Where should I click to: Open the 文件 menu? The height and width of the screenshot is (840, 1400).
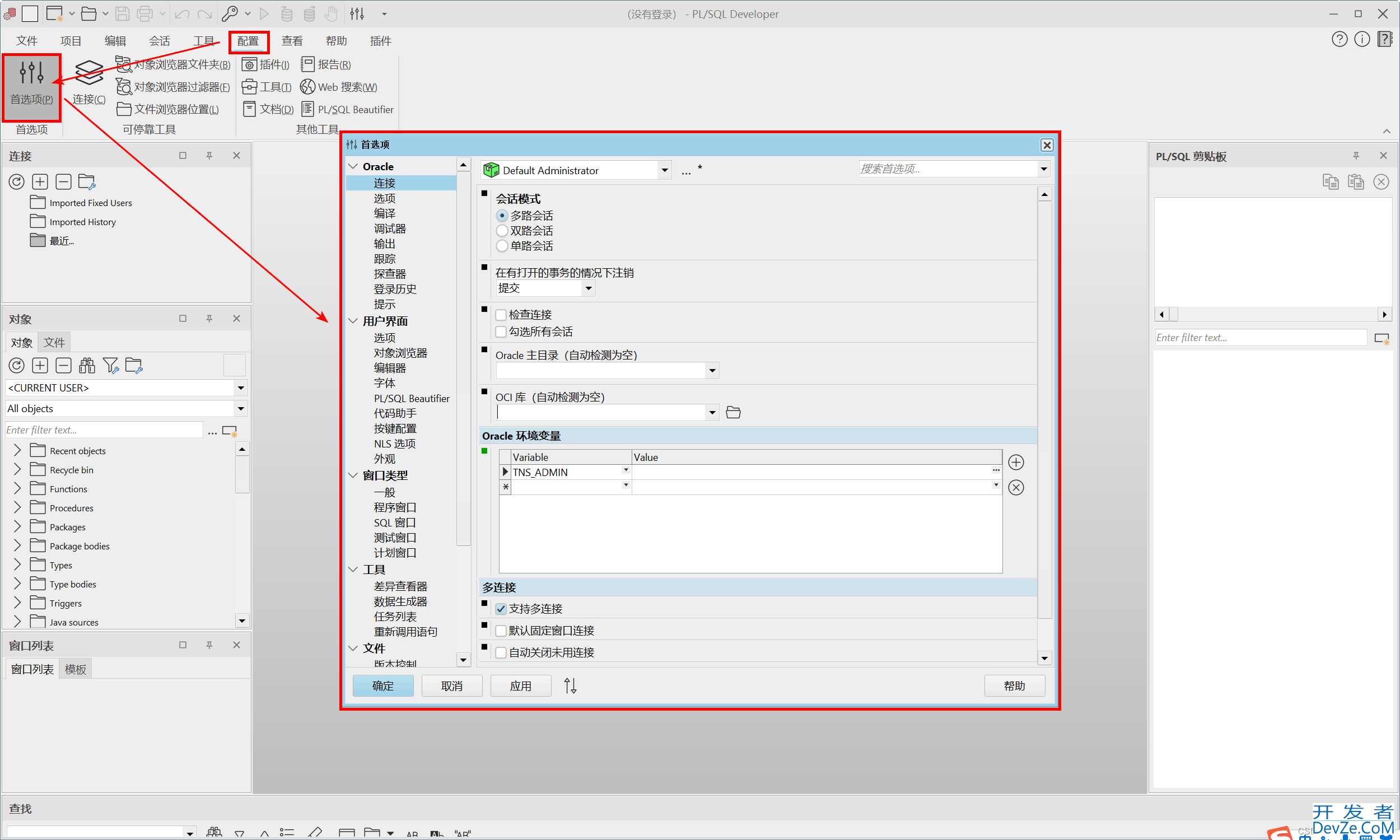26,41
